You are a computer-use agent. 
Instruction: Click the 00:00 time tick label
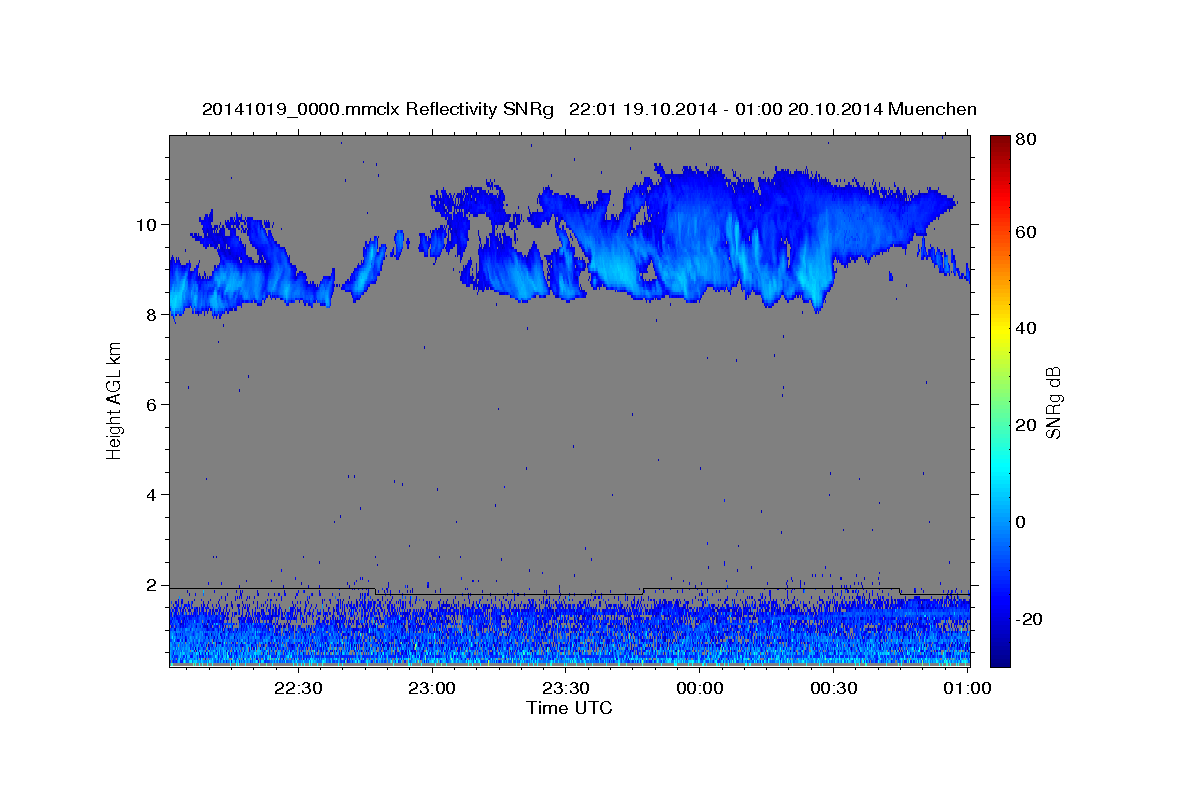[700, 688]
